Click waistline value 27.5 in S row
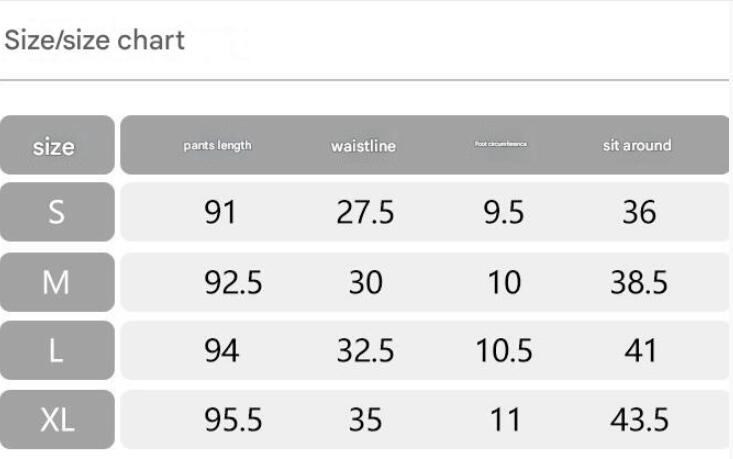This screenshot has height=459, width=733. [x=364, y=213]
